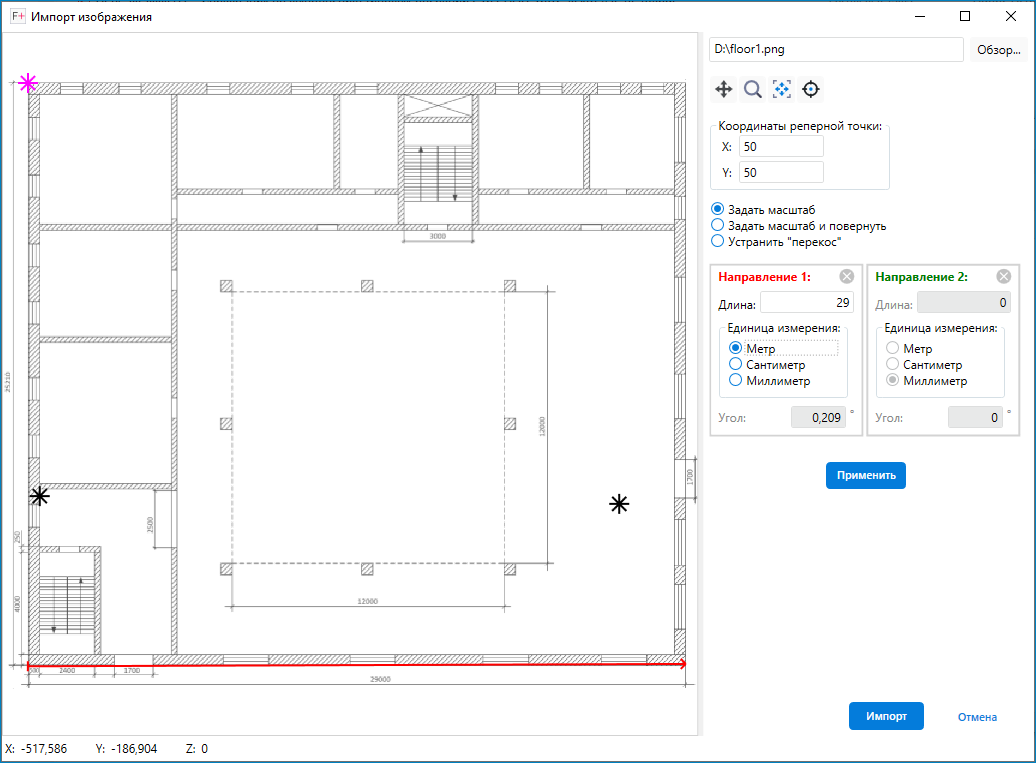Click the 29000 dimension label on the plan

381,679
